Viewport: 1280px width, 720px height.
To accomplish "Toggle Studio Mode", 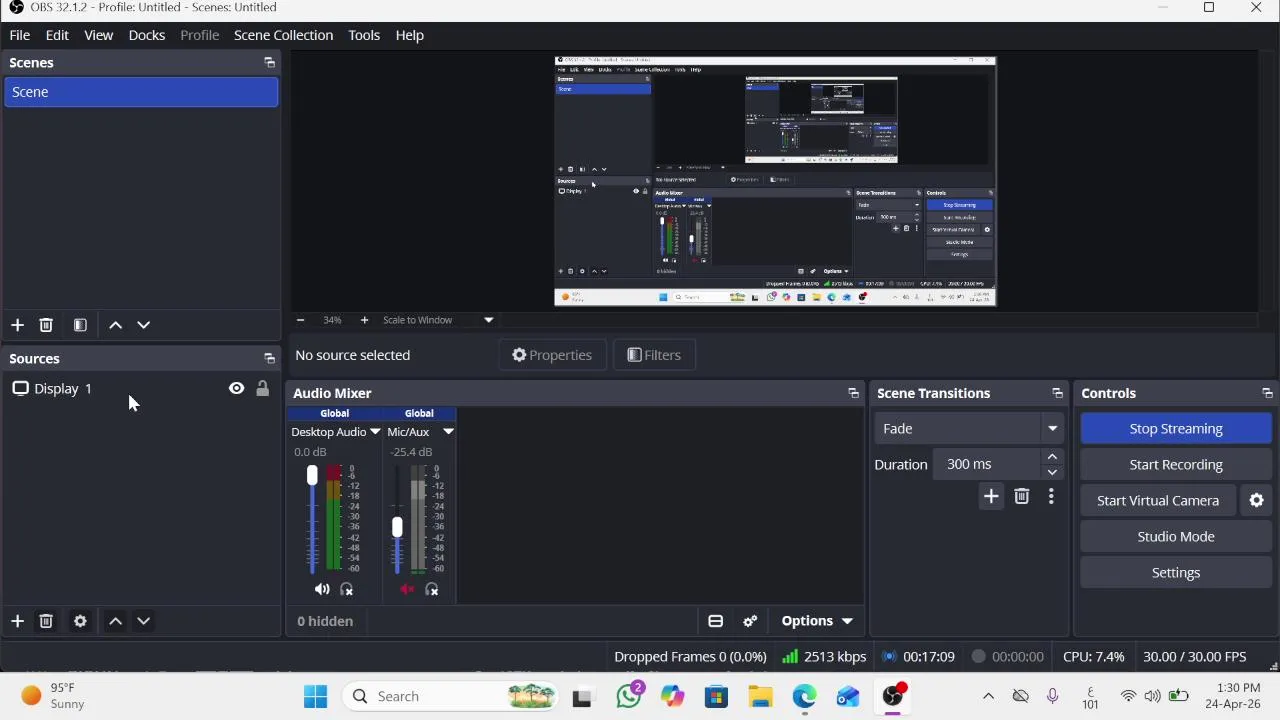I will point(1176,537).
